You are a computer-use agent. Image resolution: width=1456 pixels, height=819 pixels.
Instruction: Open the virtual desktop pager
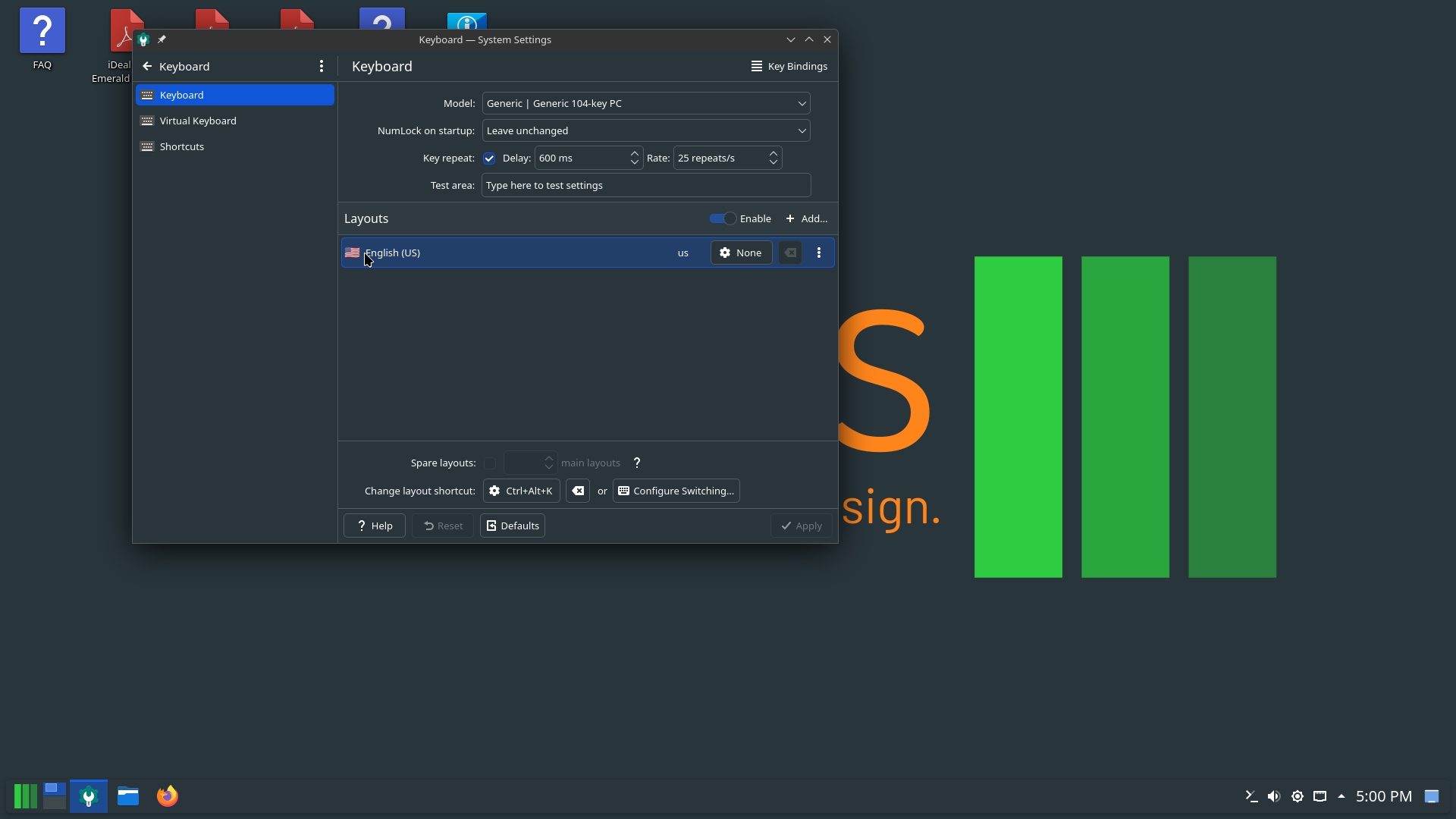tap(55, 796)
